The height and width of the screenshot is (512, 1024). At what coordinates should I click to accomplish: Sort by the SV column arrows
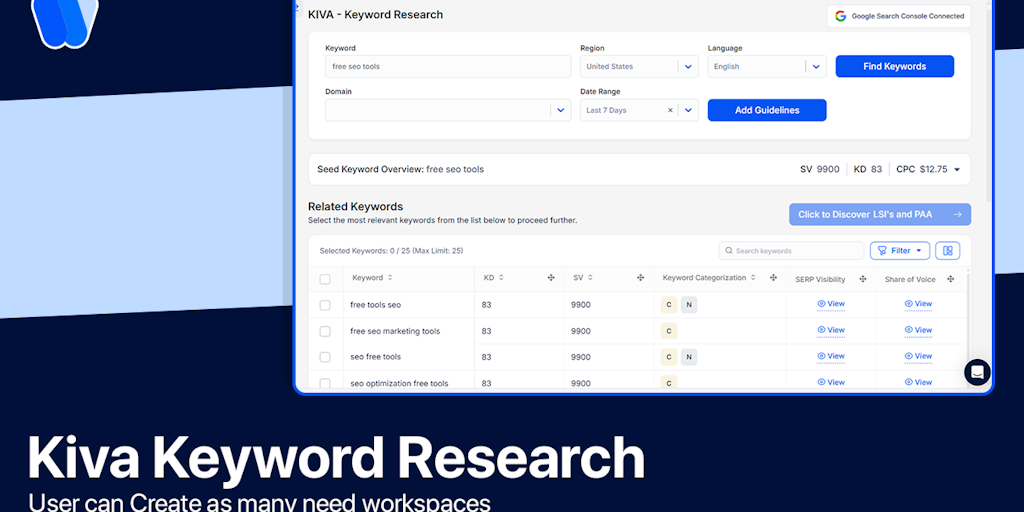point(590,278)
